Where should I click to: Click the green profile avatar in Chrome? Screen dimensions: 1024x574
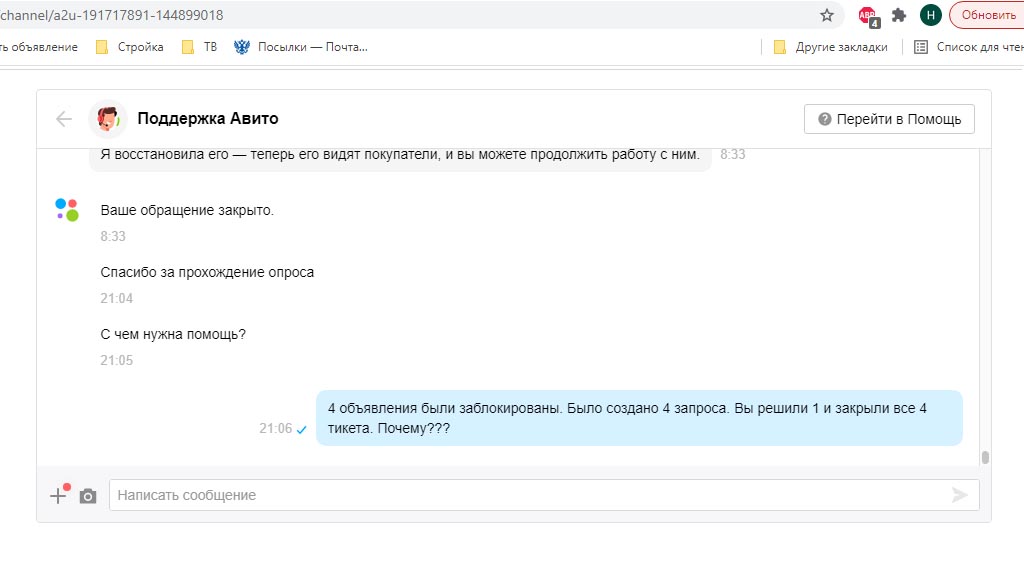tap(931, 15)
